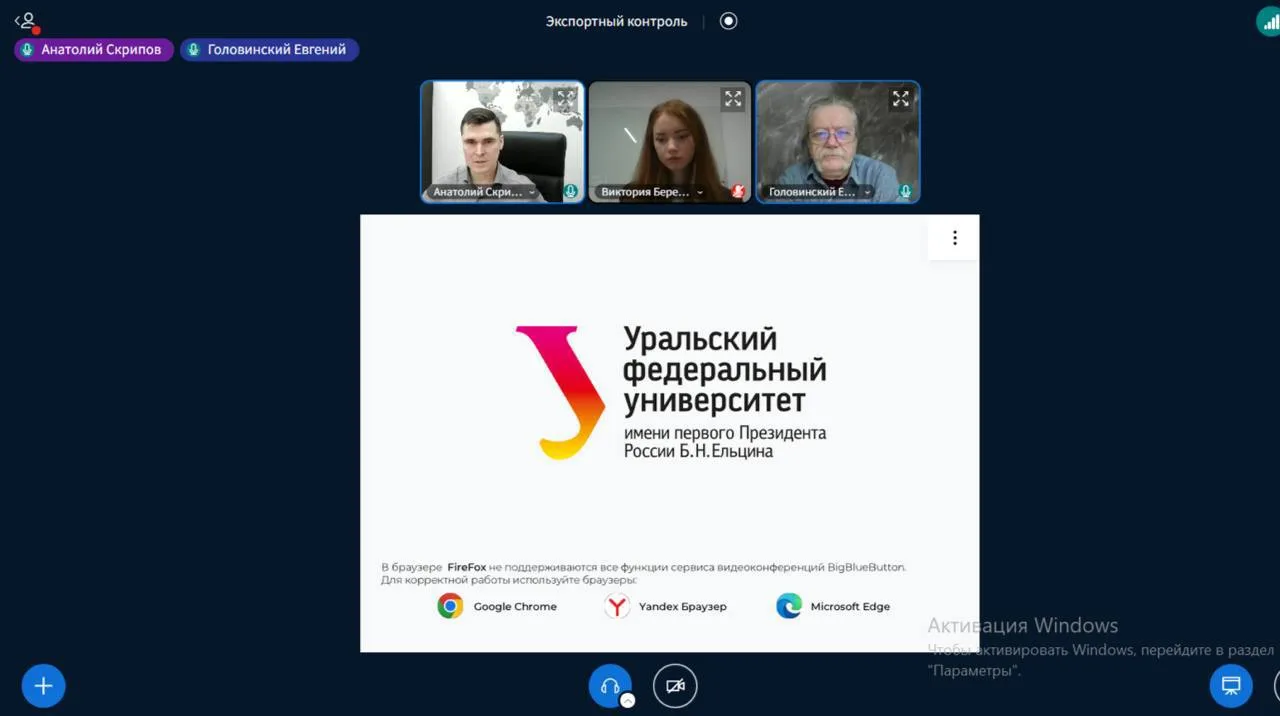This screenshot has width=1280, height=716.
Task: Open connection status signal bars
Action: 1269,21
